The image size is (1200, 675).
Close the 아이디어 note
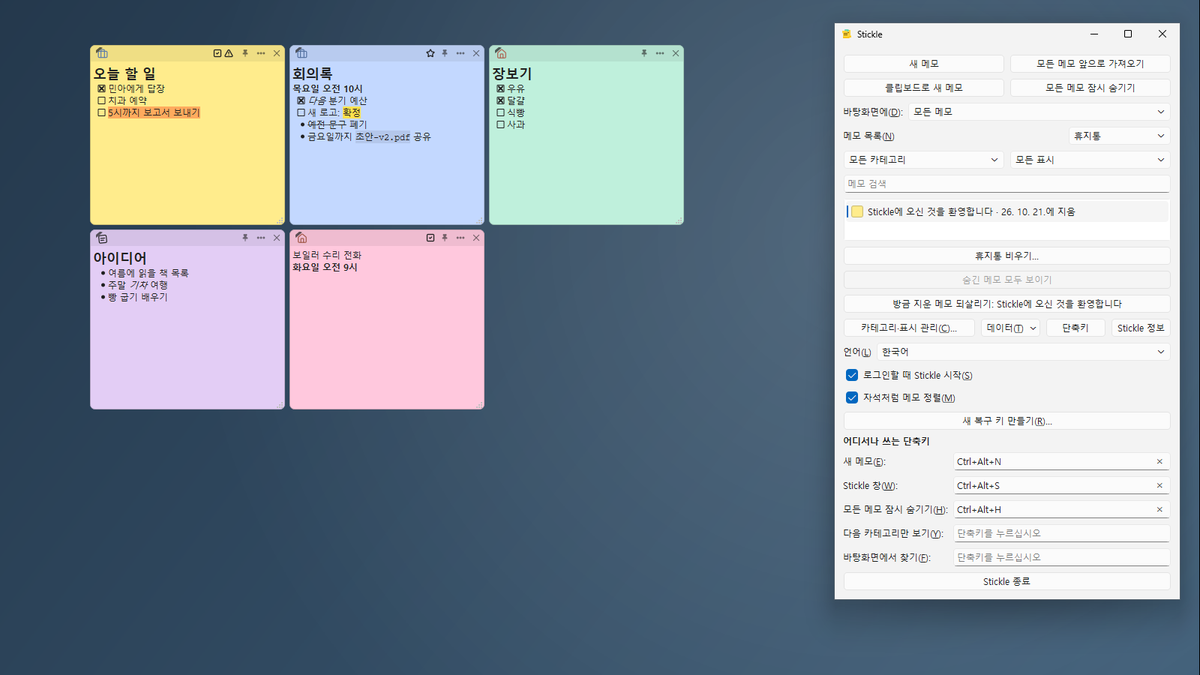click(x=277, y=238)
